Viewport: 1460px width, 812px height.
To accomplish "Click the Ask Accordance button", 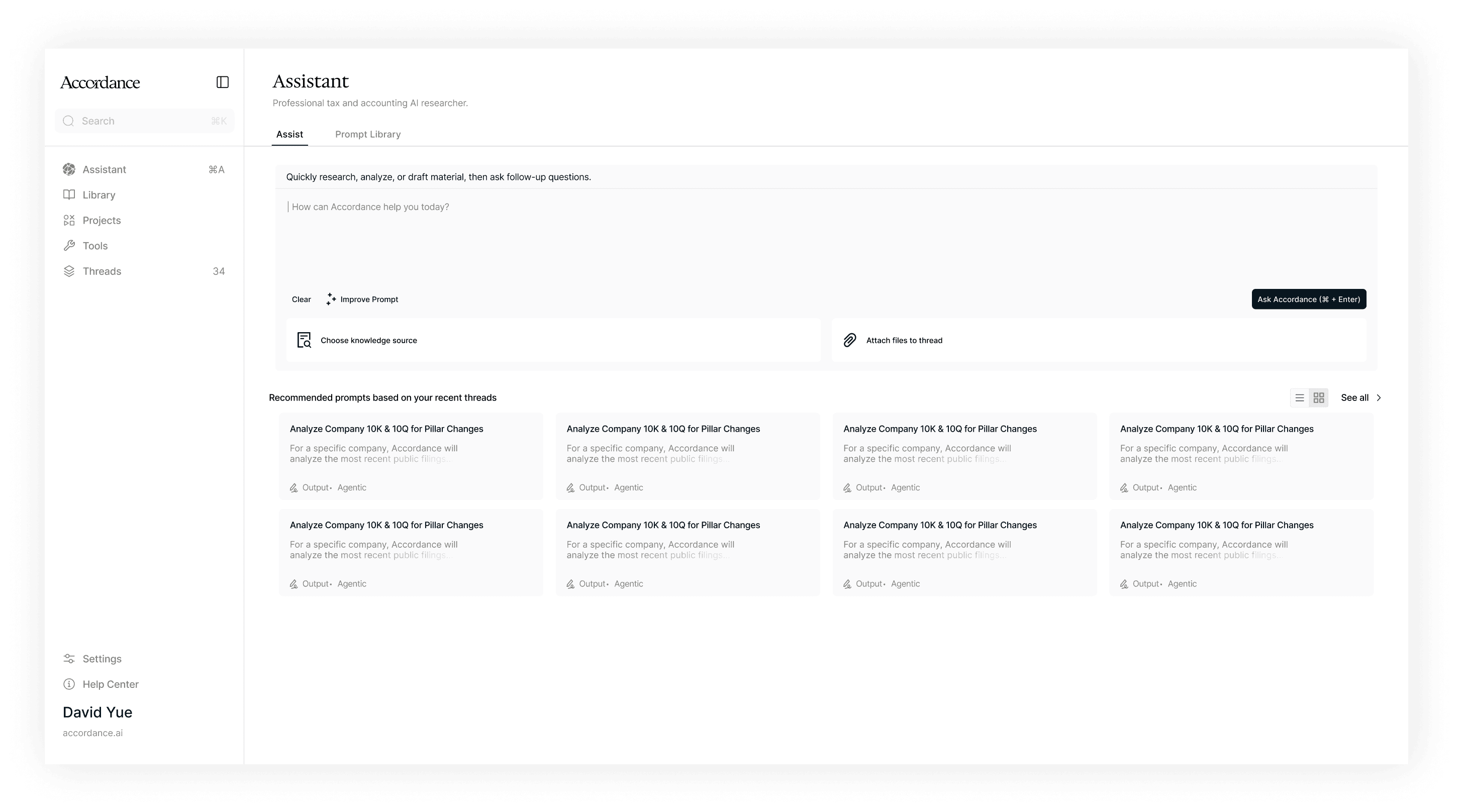I will [x=1309, y=299].
